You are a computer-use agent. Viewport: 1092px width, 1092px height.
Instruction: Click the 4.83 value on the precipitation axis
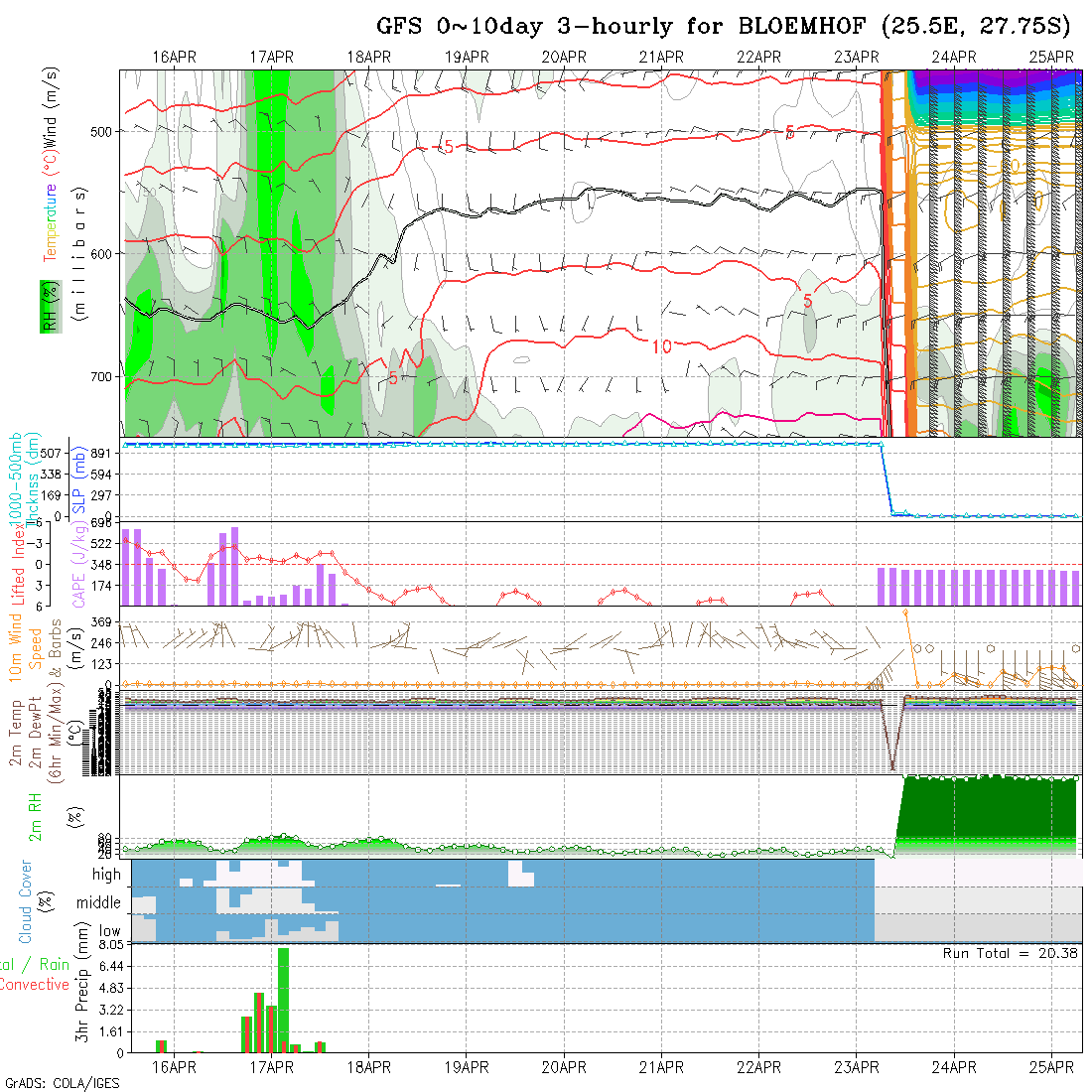click(111, 988)
